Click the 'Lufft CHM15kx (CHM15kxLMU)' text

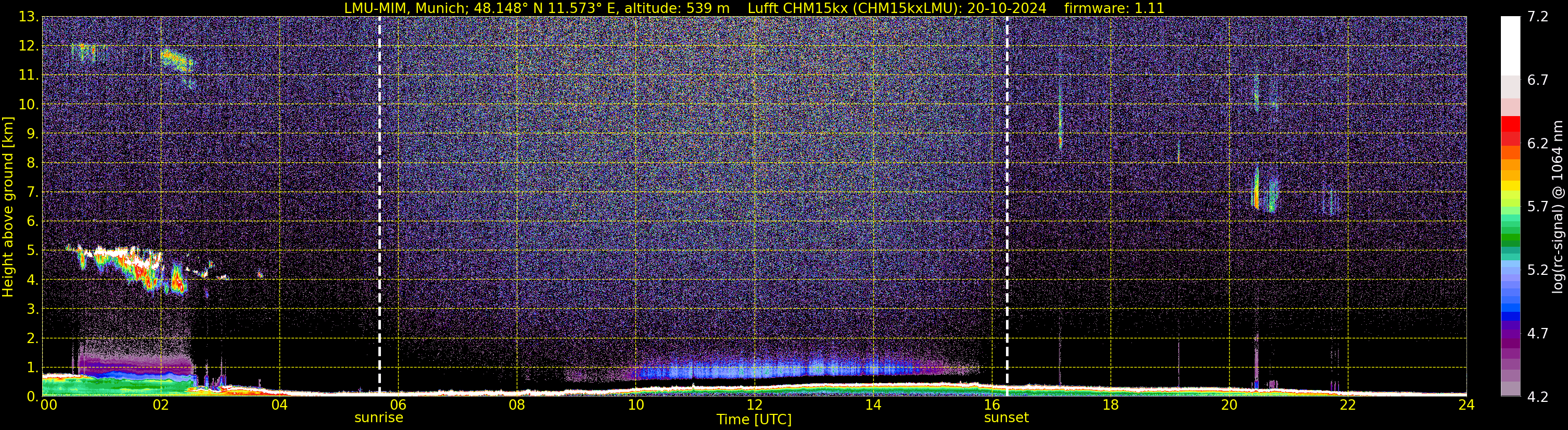tap(854, 8)
